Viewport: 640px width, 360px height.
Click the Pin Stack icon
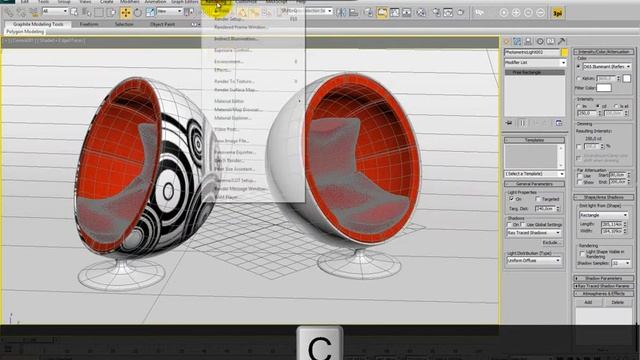tap(509, 123)
